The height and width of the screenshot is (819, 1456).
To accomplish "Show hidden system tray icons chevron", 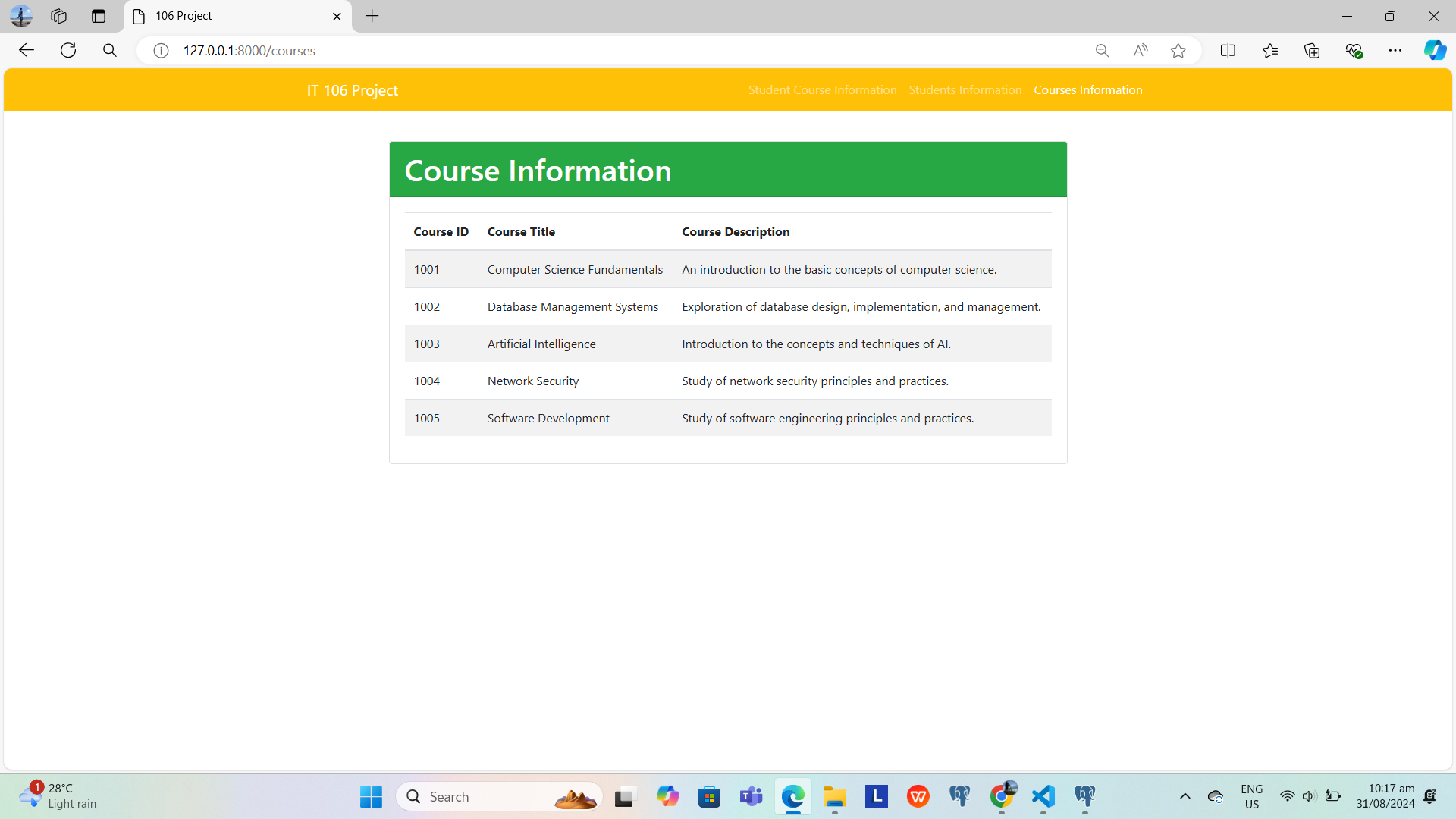I will [x=1185, y=796].
